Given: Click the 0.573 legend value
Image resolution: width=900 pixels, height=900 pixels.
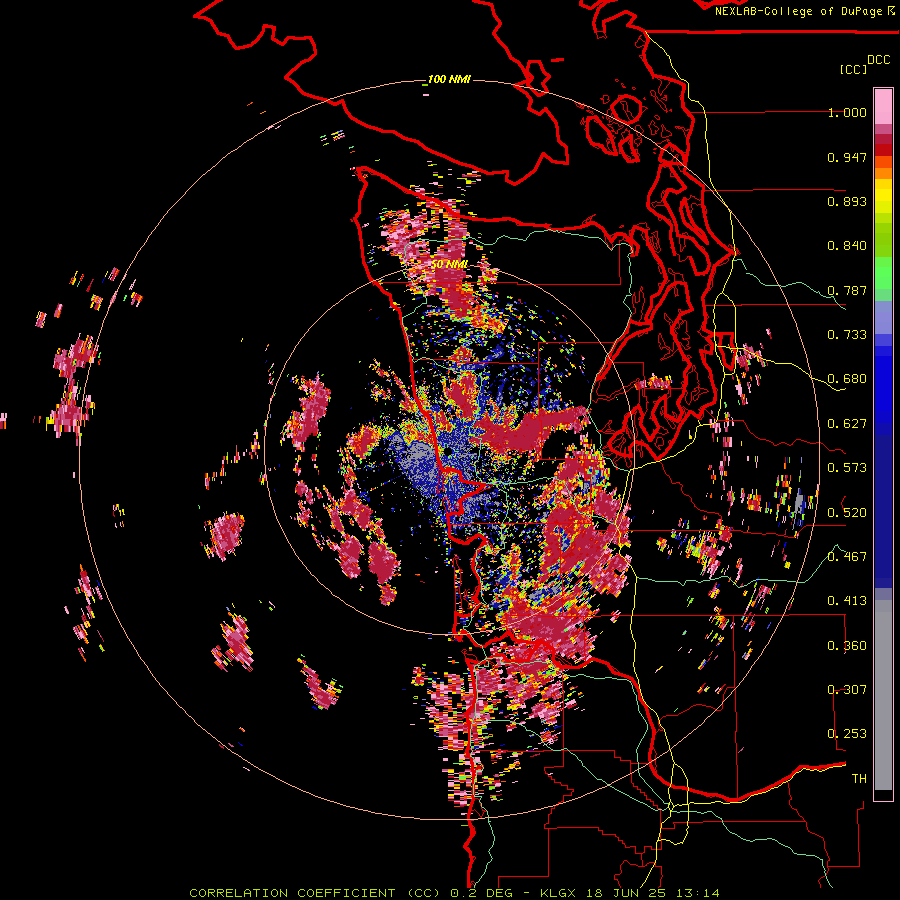Looking at the screenshot, I should (x=847, y=468).
